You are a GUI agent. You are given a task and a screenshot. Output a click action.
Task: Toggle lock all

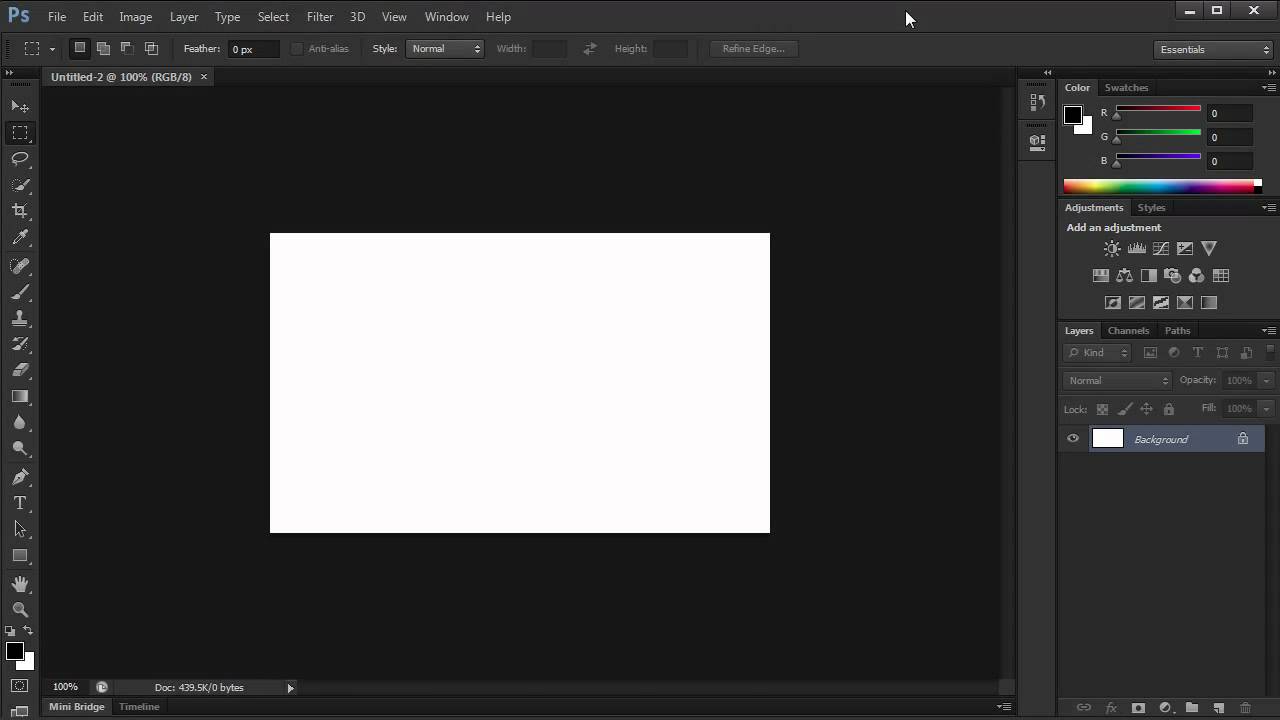coord(1169,409)
